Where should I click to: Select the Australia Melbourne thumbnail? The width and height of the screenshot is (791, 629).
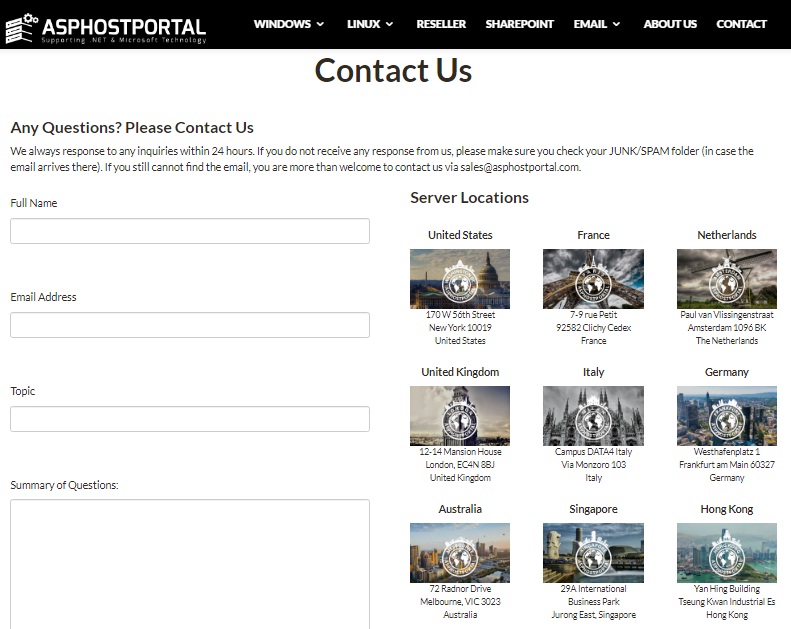460,553
